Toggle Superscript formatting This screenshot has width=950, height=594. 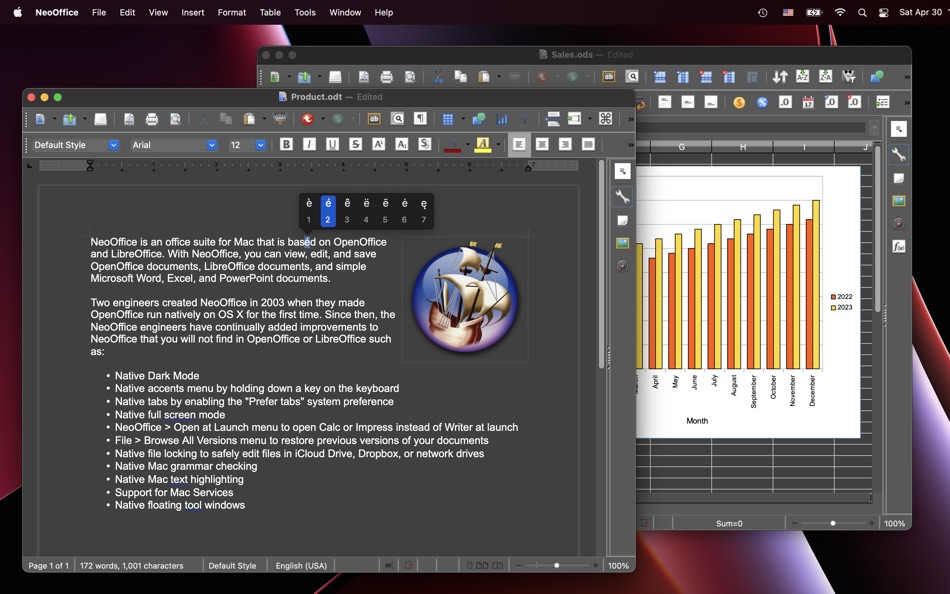379,144
